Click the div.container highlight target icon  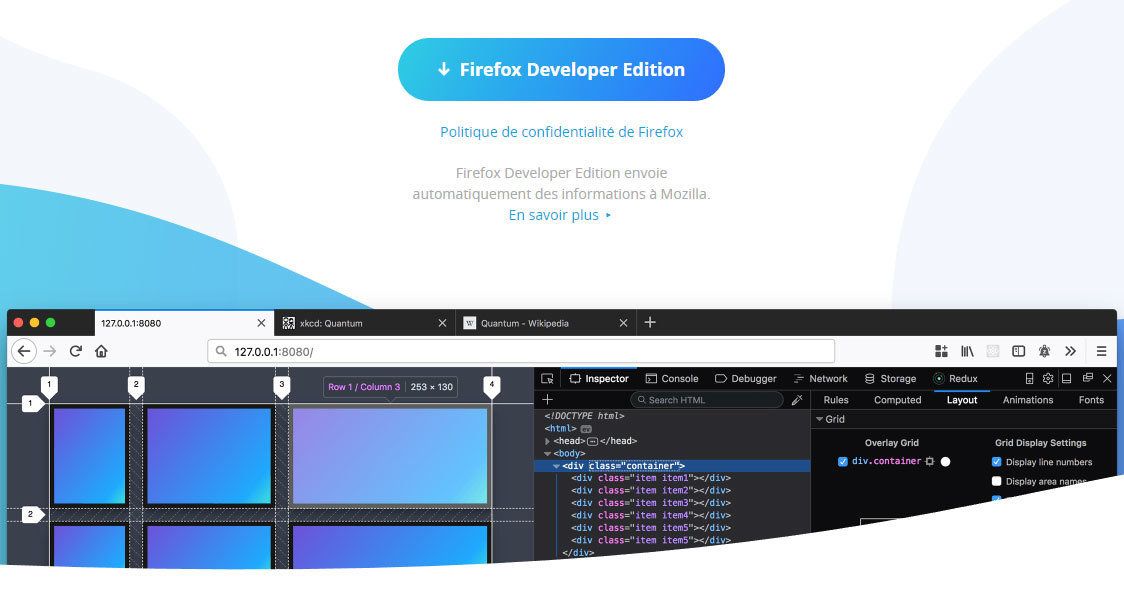click(x=930, y=462)
